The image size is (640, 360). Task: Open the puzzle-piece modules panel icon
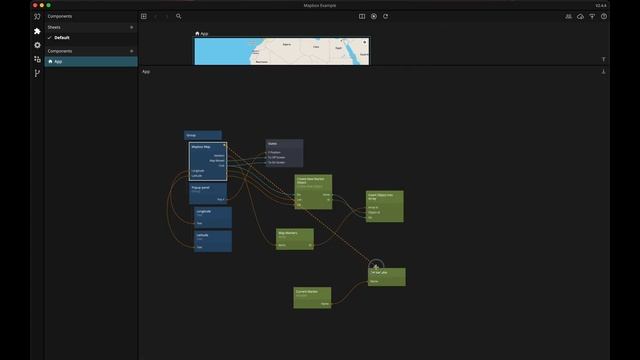(37, 31)
